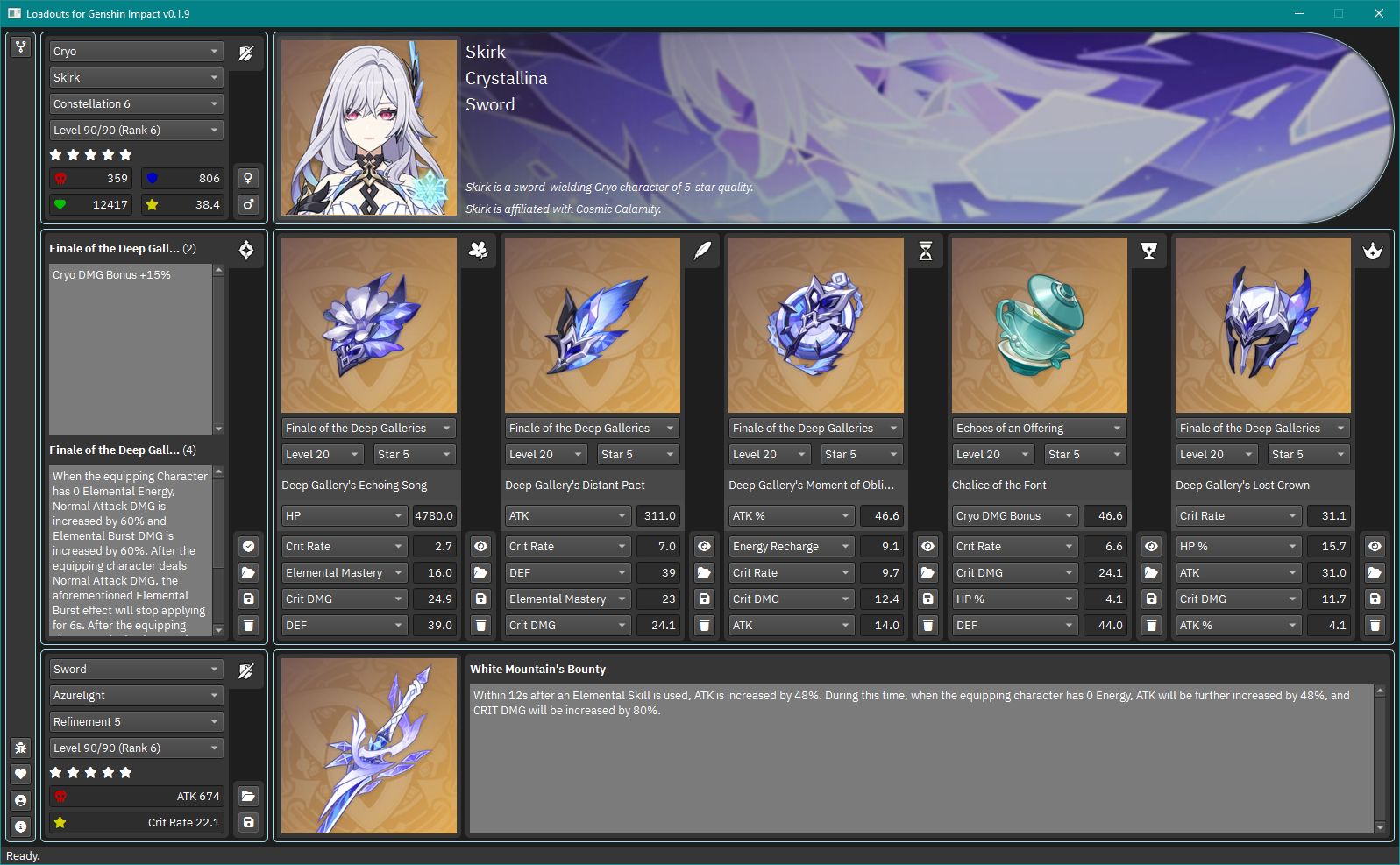This screenshot has width=1400, height=865.
Task: Click the artifact set icon beside the Finale heading
Action: (x=246, y=250)
